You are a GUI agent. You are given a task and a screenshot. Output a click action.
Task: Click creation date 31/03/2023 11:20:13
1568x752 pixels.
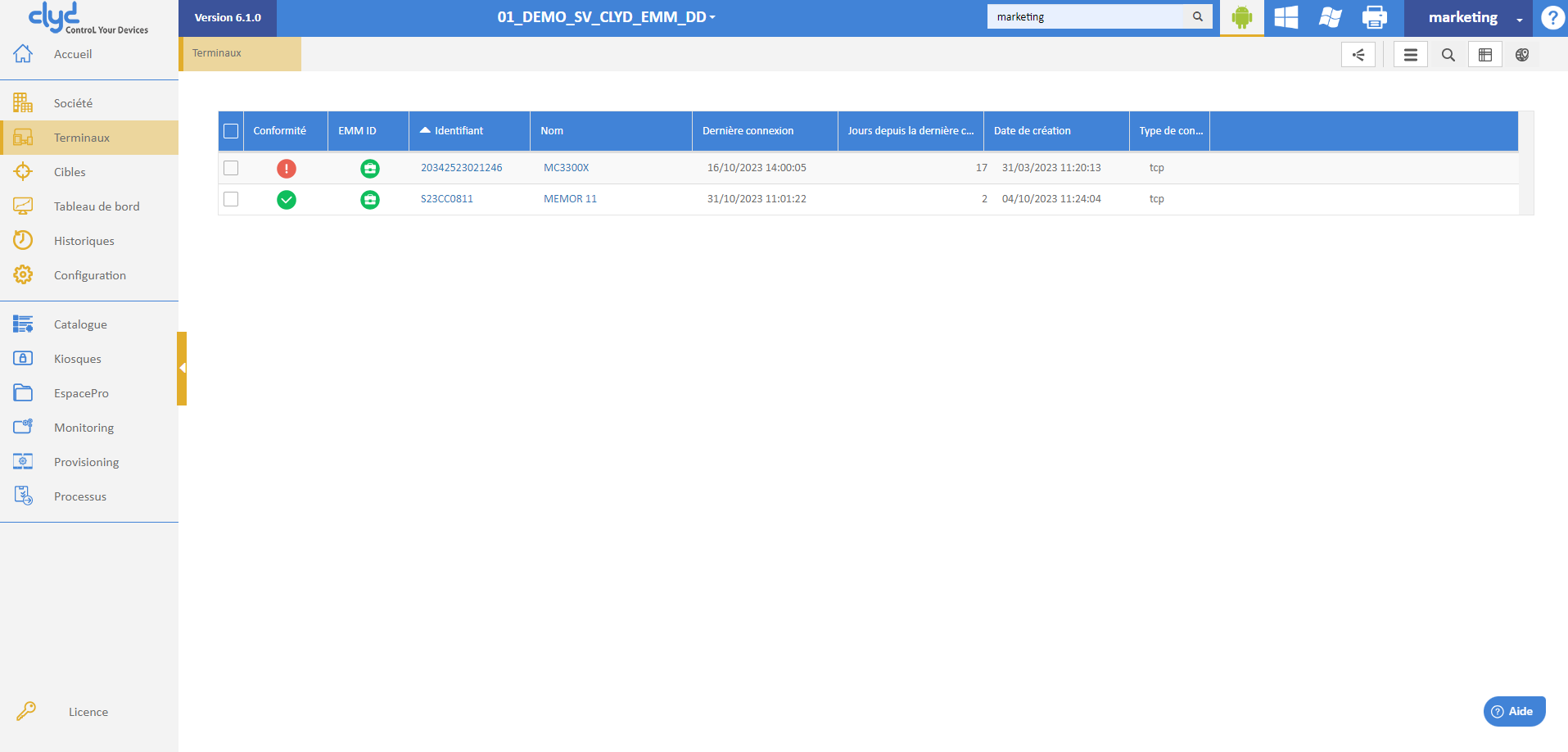(x=1051, y=168)
